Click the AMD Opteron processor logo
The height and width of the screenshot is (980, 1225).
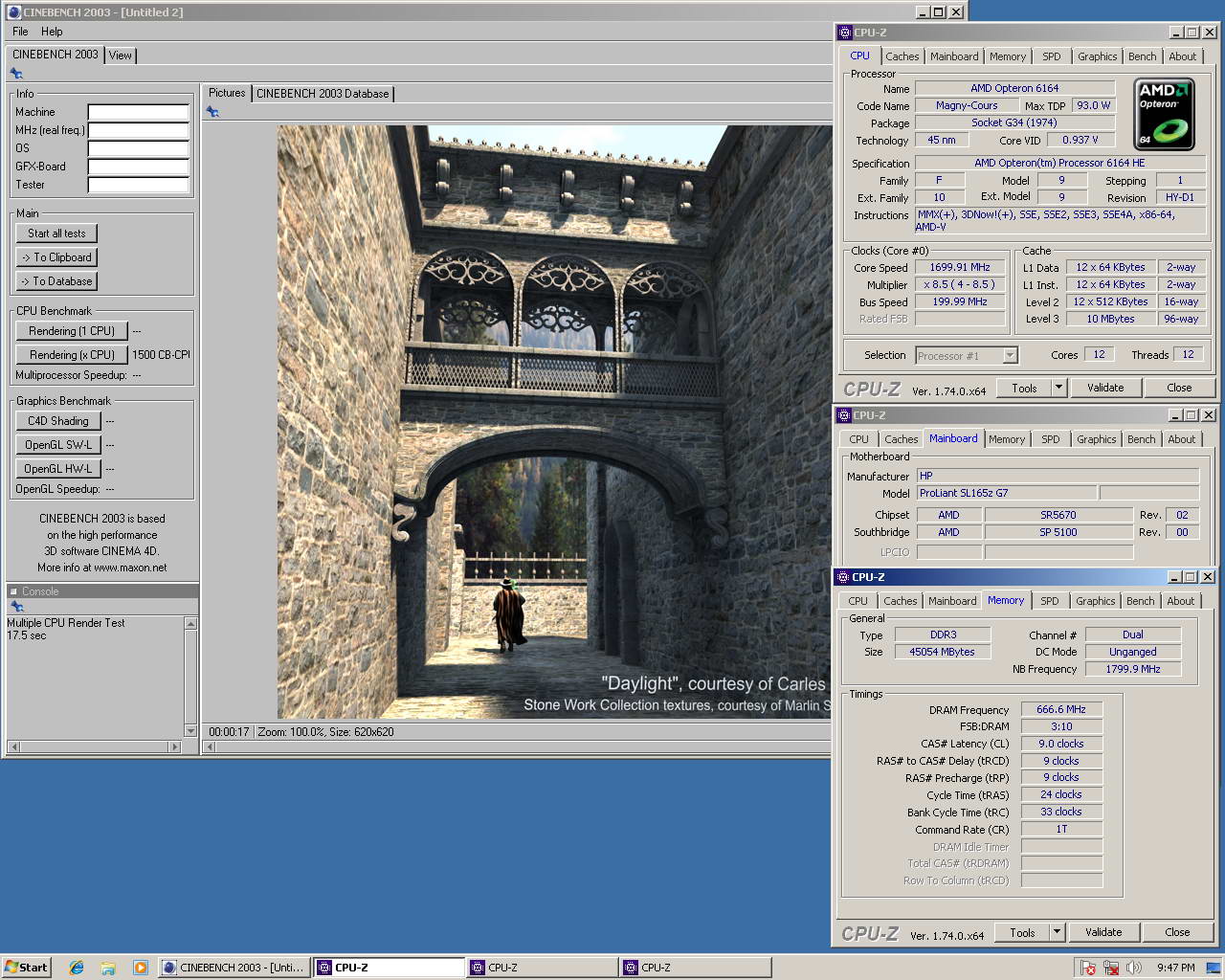pyautogui.click(x=1164, y=115)
